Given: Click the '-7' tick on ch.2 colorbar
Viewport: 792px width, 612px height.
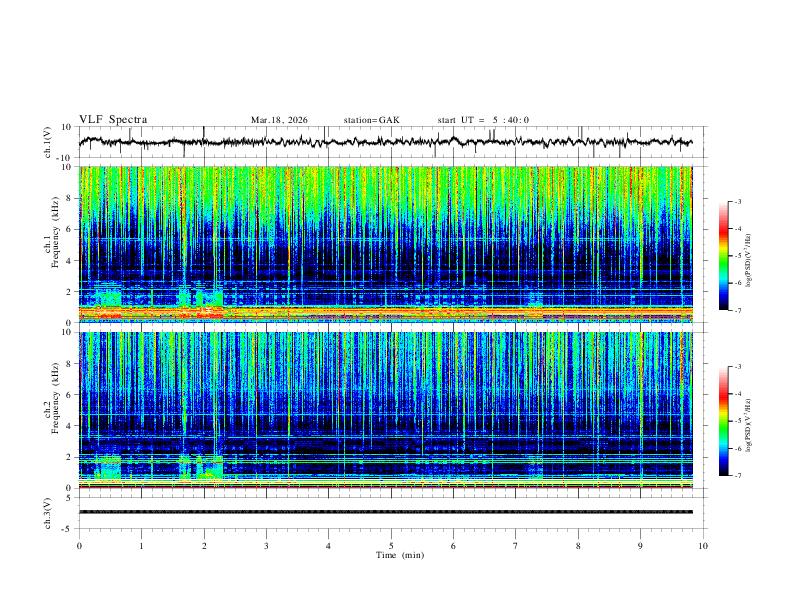Looking at the screenshot, I should (x=737, y=476).
